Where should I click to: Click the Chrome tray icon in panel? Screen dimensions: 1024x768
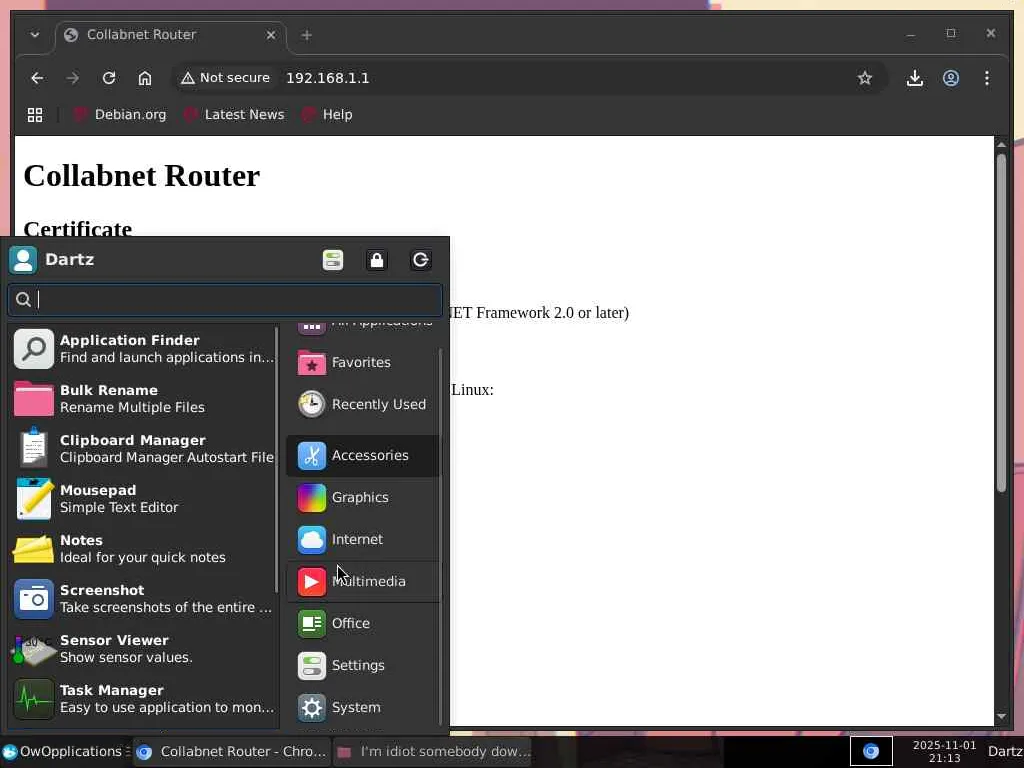(871, 752)
